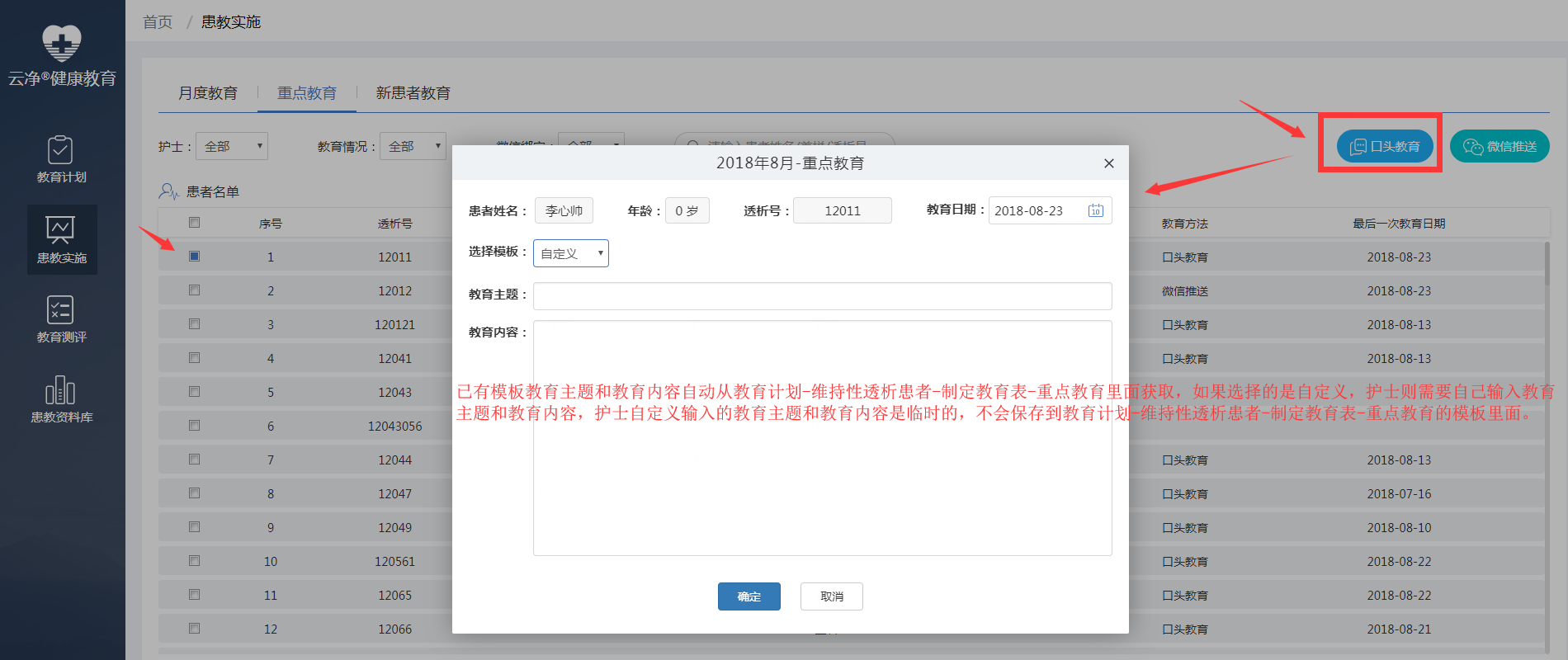Viewport: 1568px width, 660px height.
Task: Click the 微信推送 button
Action: click(1499, 147)
